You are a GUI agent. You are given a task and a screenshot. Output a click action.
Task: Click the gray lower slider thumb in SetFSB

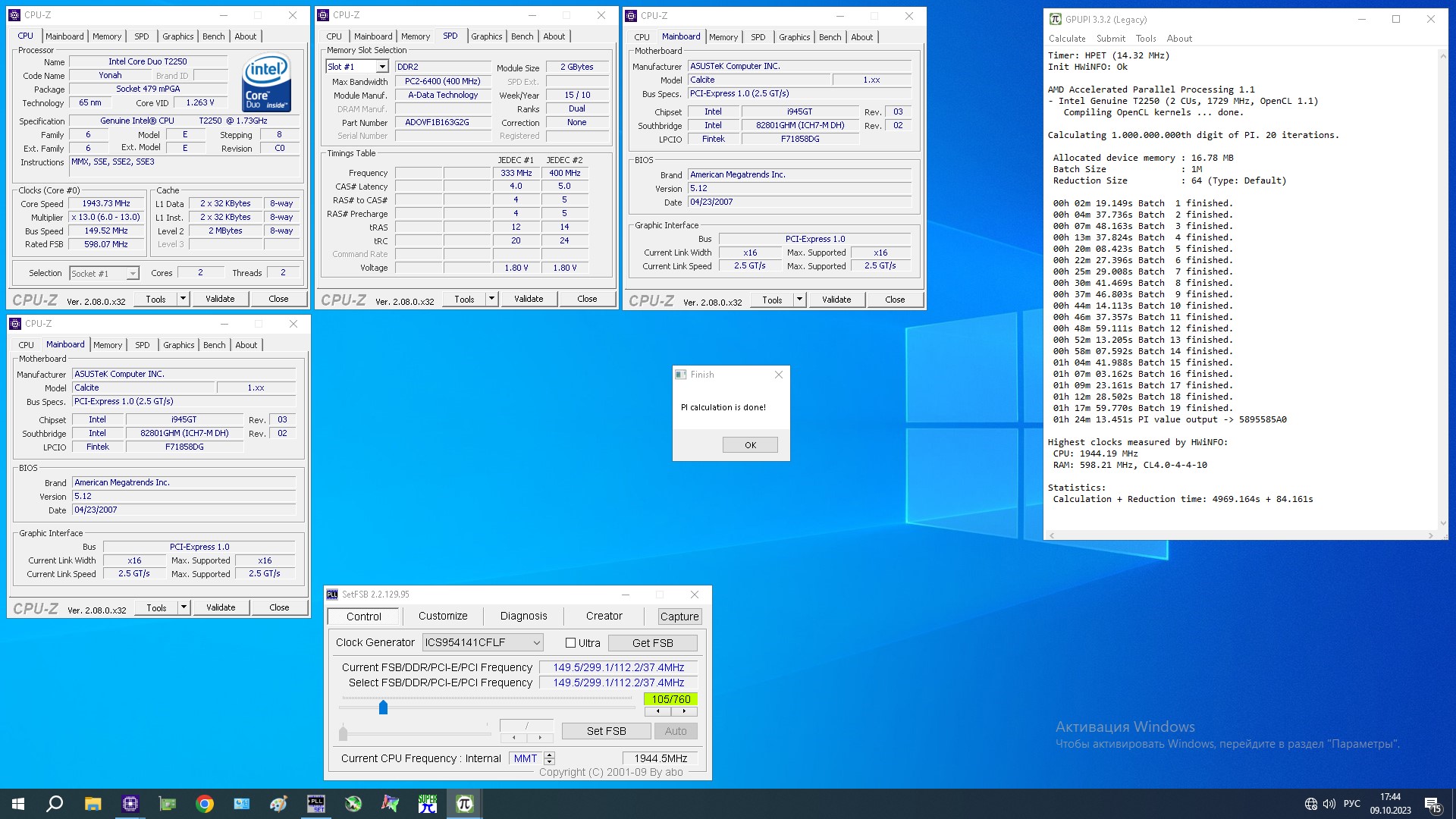[343, 733]
